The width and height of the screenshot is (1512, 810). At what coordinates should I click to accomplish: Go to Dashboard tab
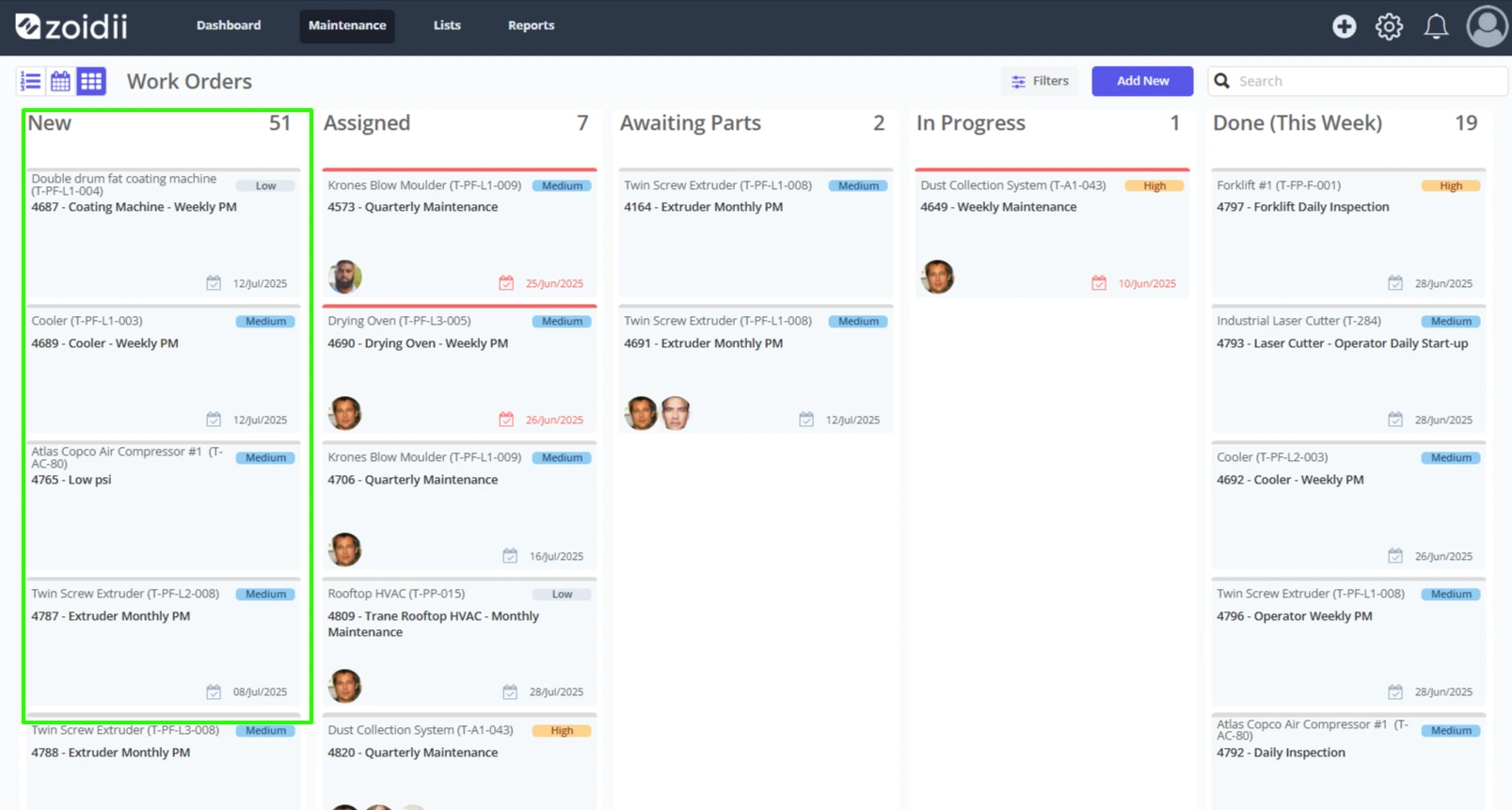pos(229,25)
